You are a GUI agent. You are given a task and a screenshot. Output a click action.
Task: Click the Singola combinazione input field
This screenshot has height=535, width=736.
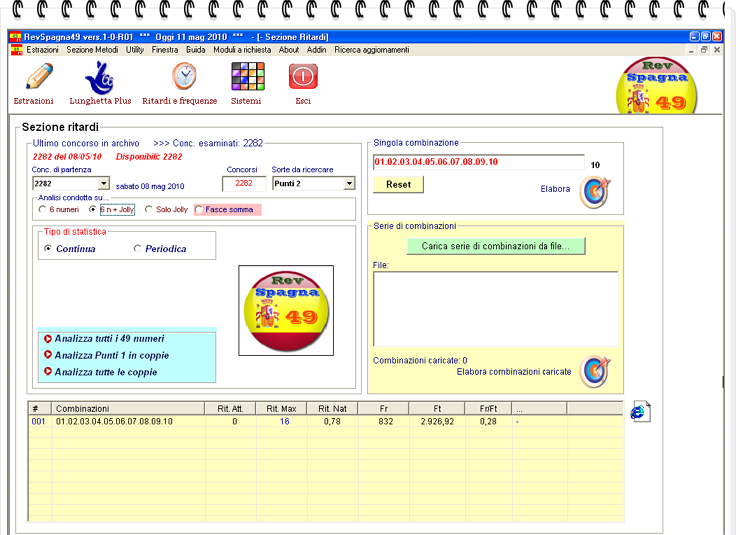479,162
